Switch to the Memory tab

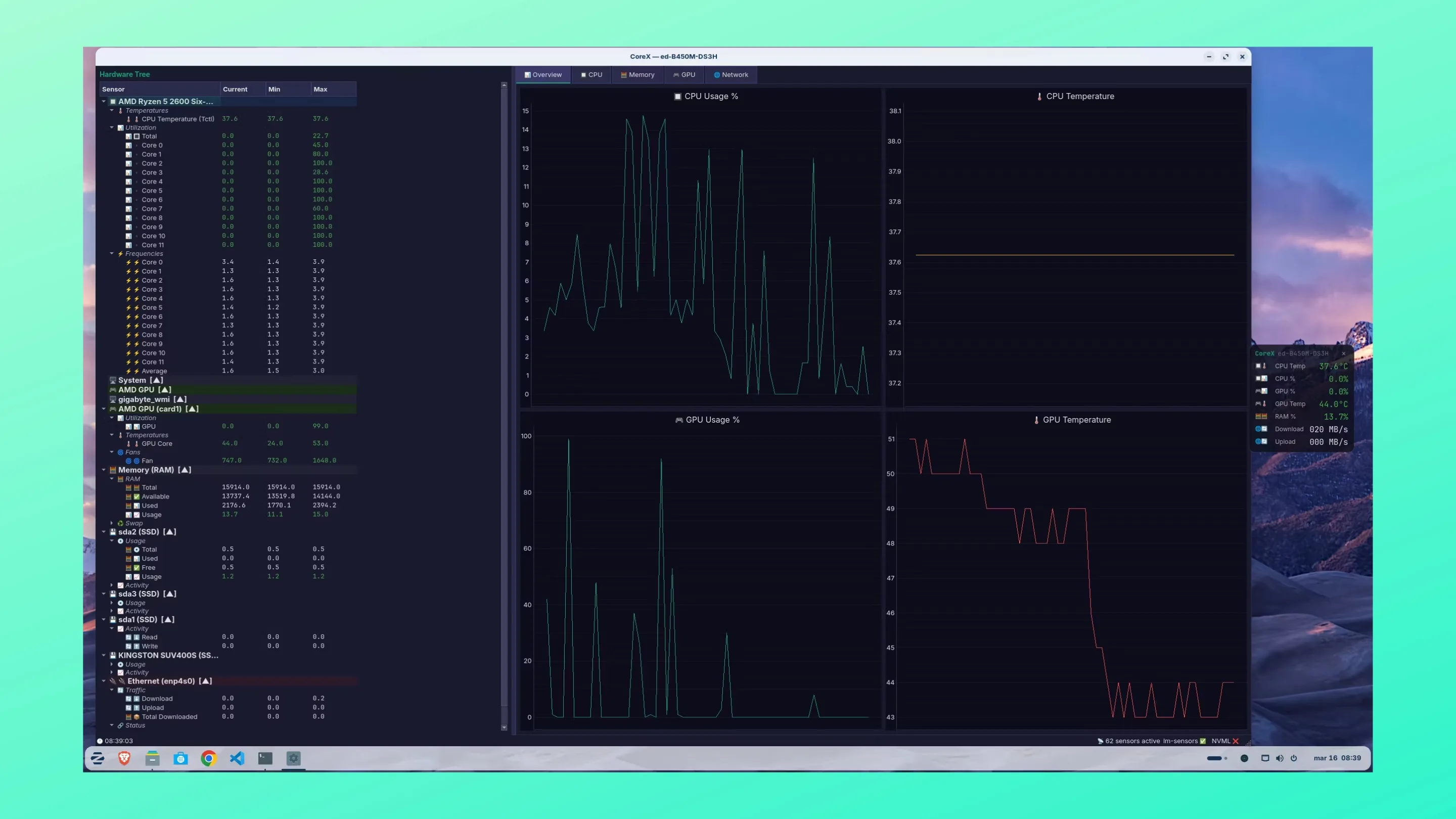point(637,75)
